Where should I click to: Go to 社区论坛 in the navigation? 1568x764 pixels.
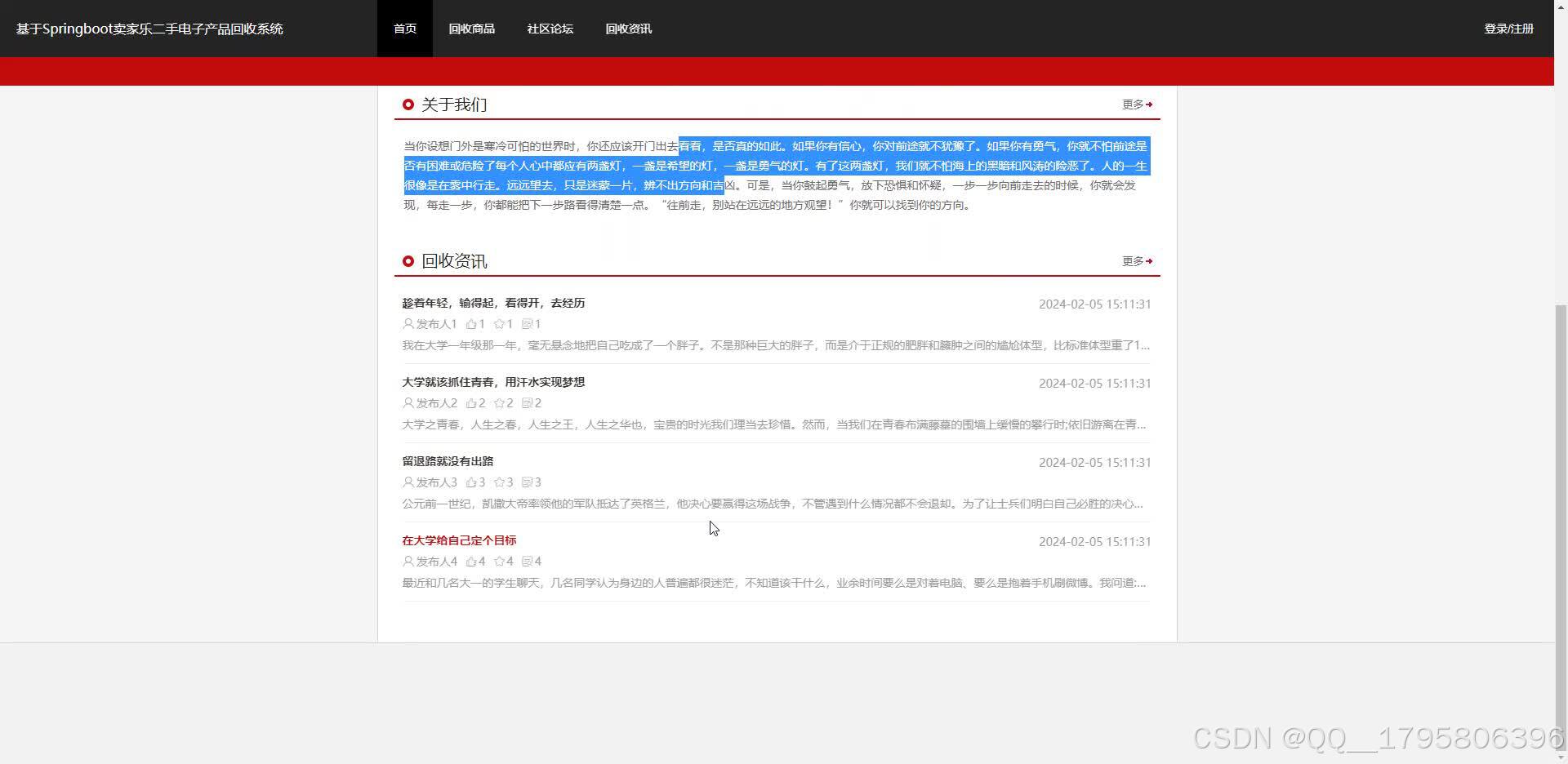(x=550, y=29)
